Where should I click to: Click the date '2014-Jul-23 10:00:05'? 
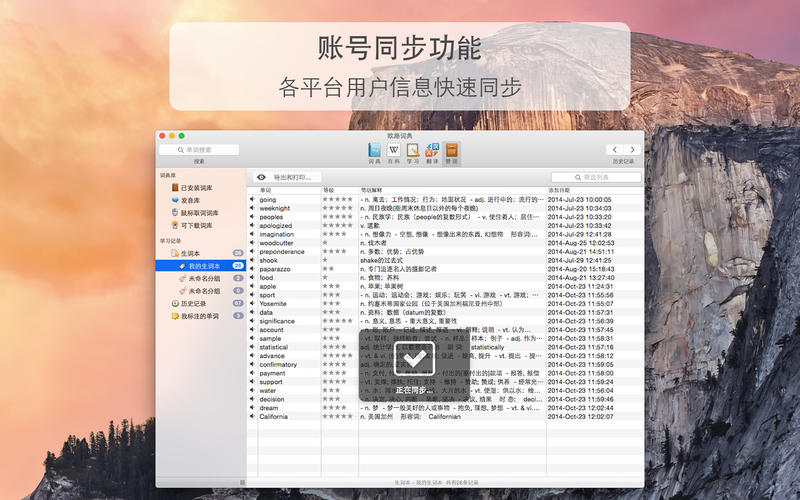(x=580, y=199)
